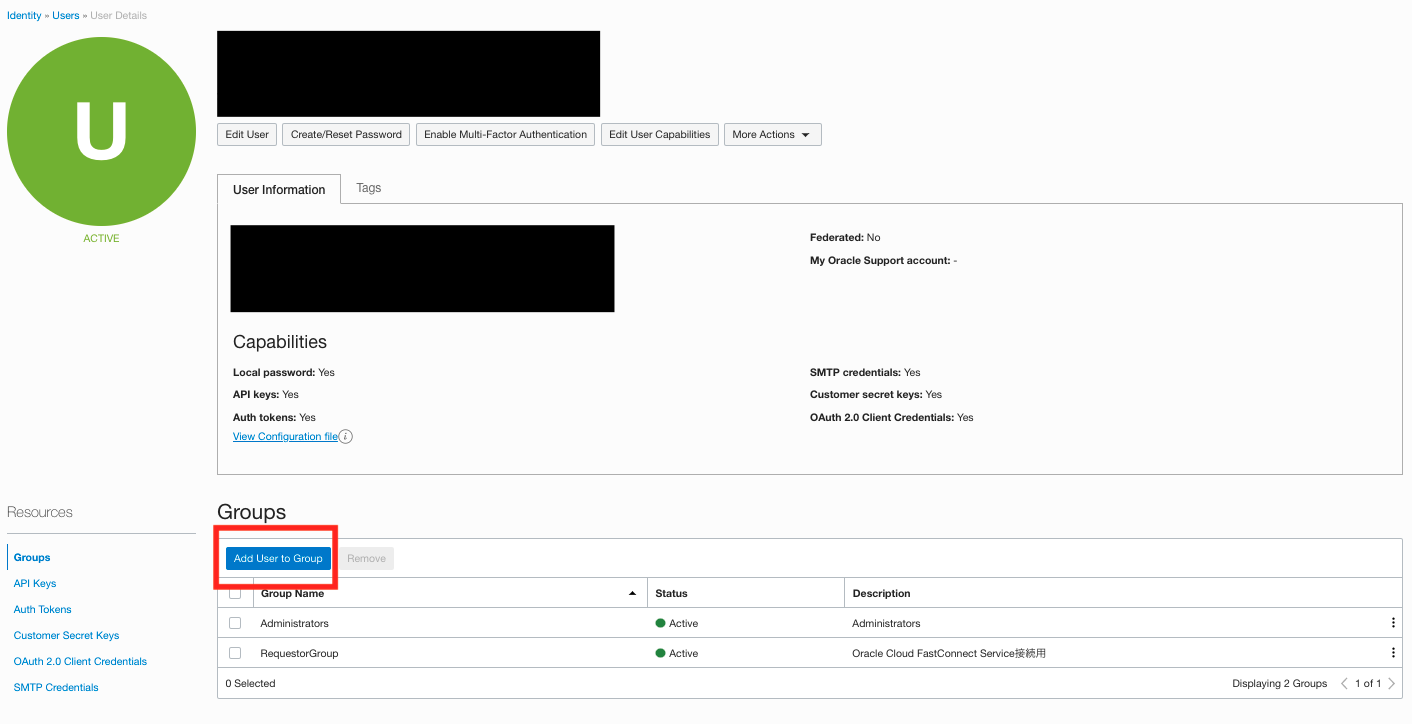
Task: Click the Edit User button
Action: point(247,135)
